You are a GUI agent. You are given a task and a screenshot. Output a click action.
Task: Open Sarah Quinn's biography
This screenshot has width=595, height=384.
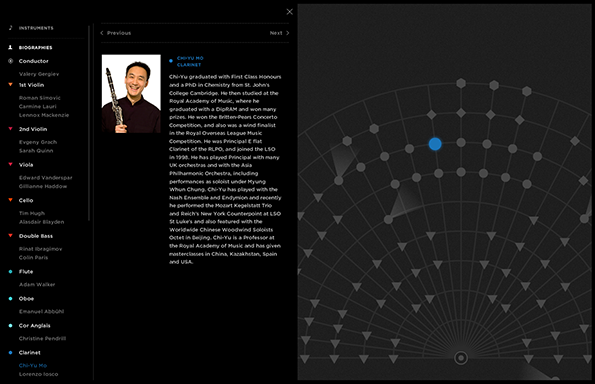36,151
